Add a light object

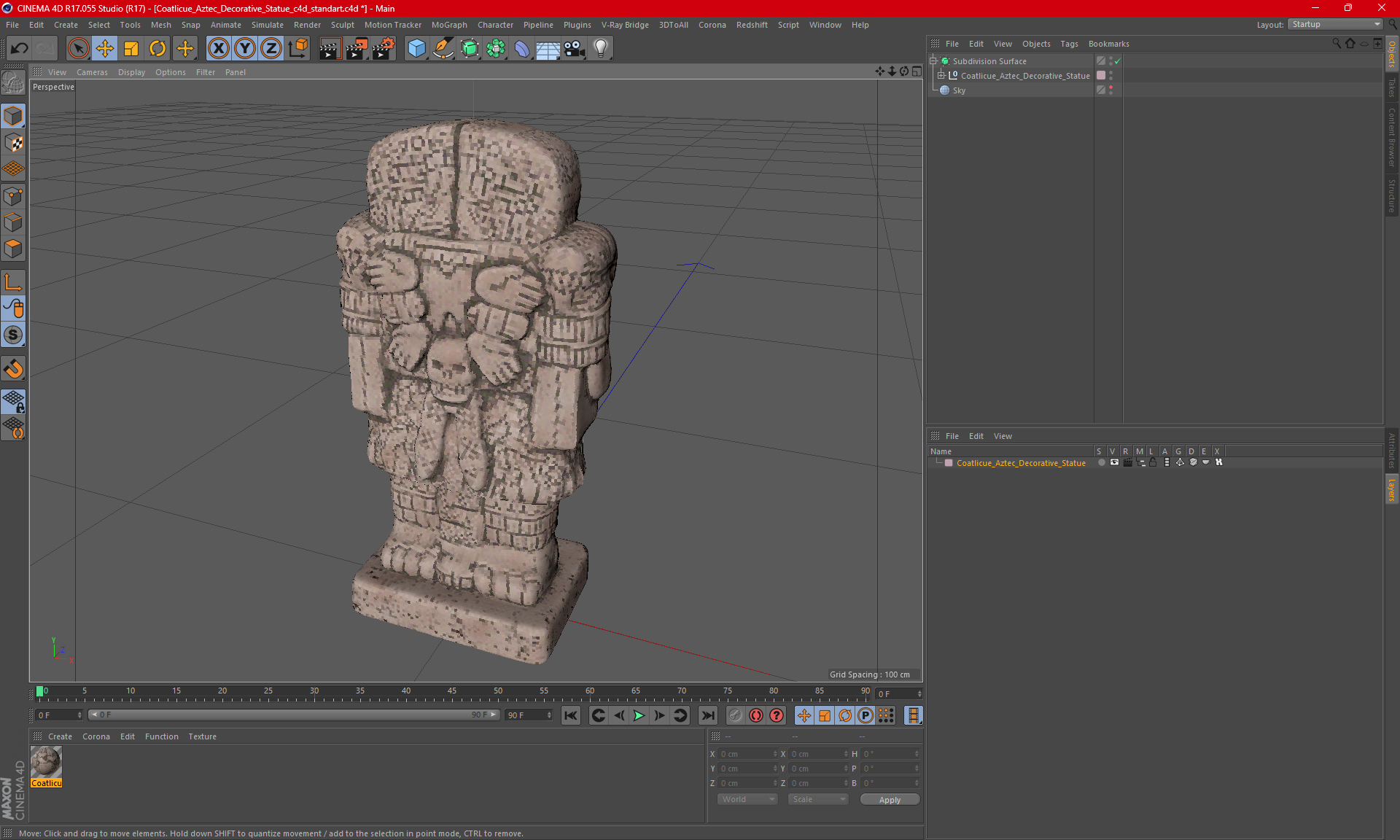click(601, 48)
